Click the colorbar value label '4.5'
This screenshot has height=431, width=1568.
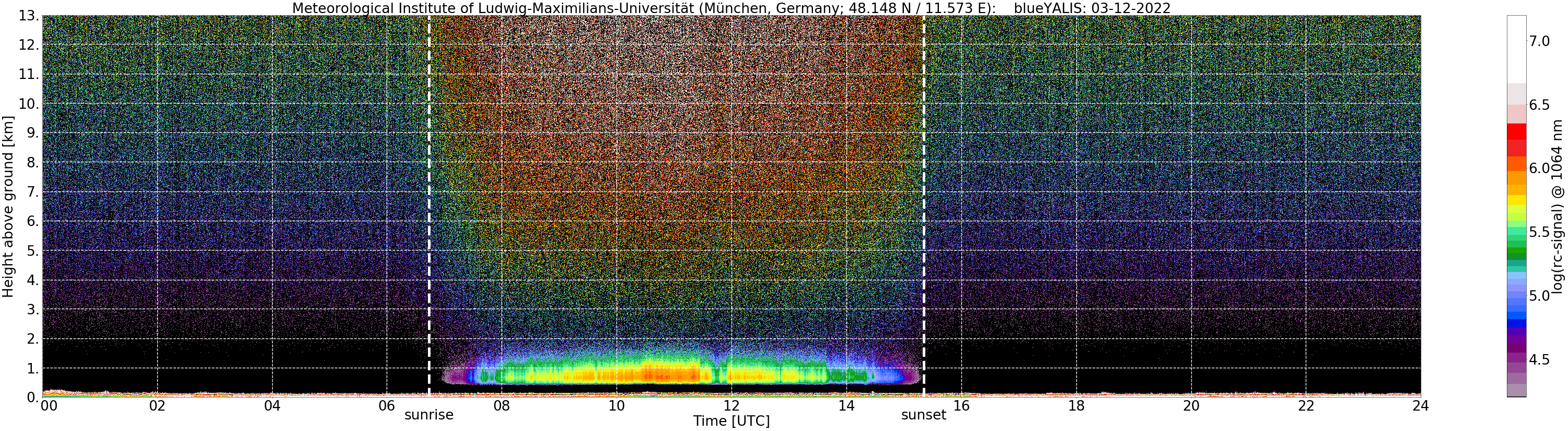(1539, 360)
